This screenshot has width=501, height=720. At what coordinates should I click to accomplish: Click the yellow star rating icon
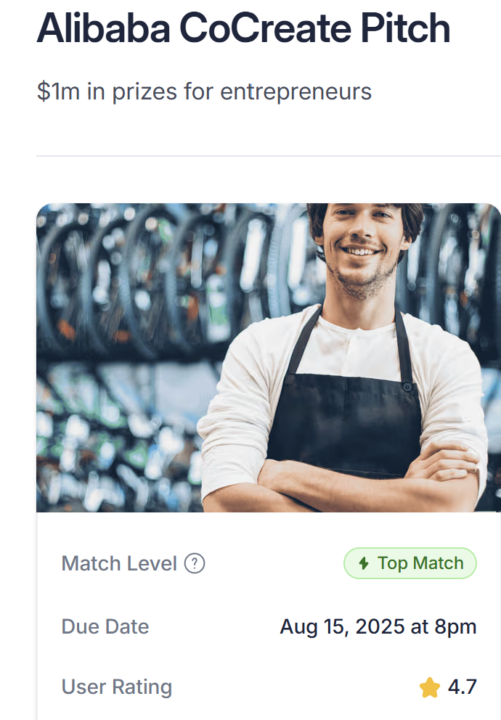click(x=430, y=688)
